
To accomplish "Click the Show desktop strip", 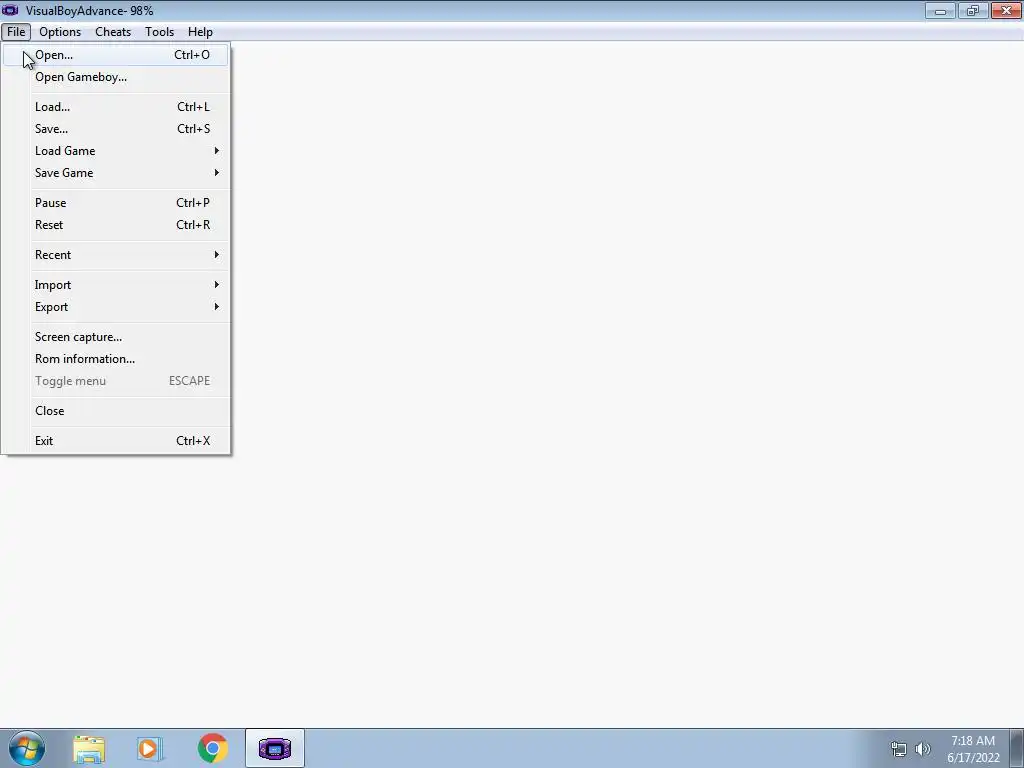I will pyautogui.click(x=1017, y=748).
